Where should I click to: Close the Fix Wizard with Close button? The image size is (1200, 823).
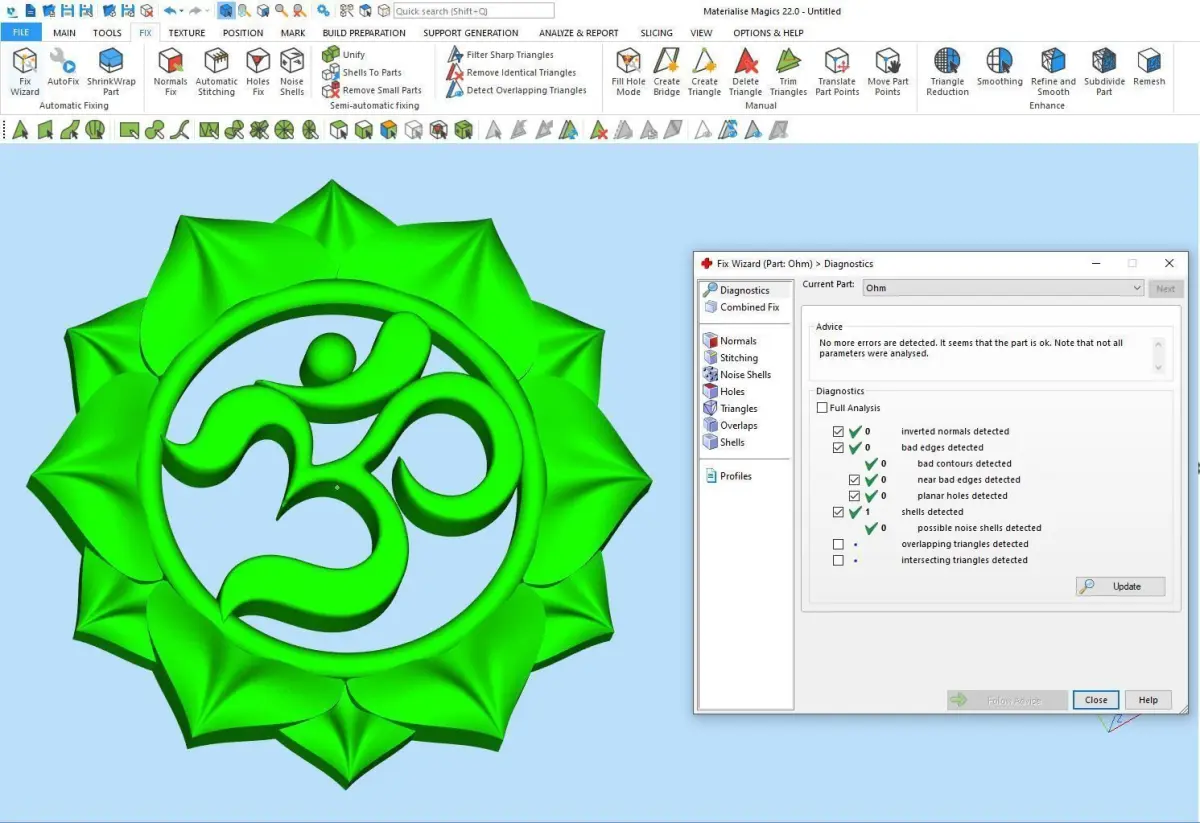pos(1096,700)
